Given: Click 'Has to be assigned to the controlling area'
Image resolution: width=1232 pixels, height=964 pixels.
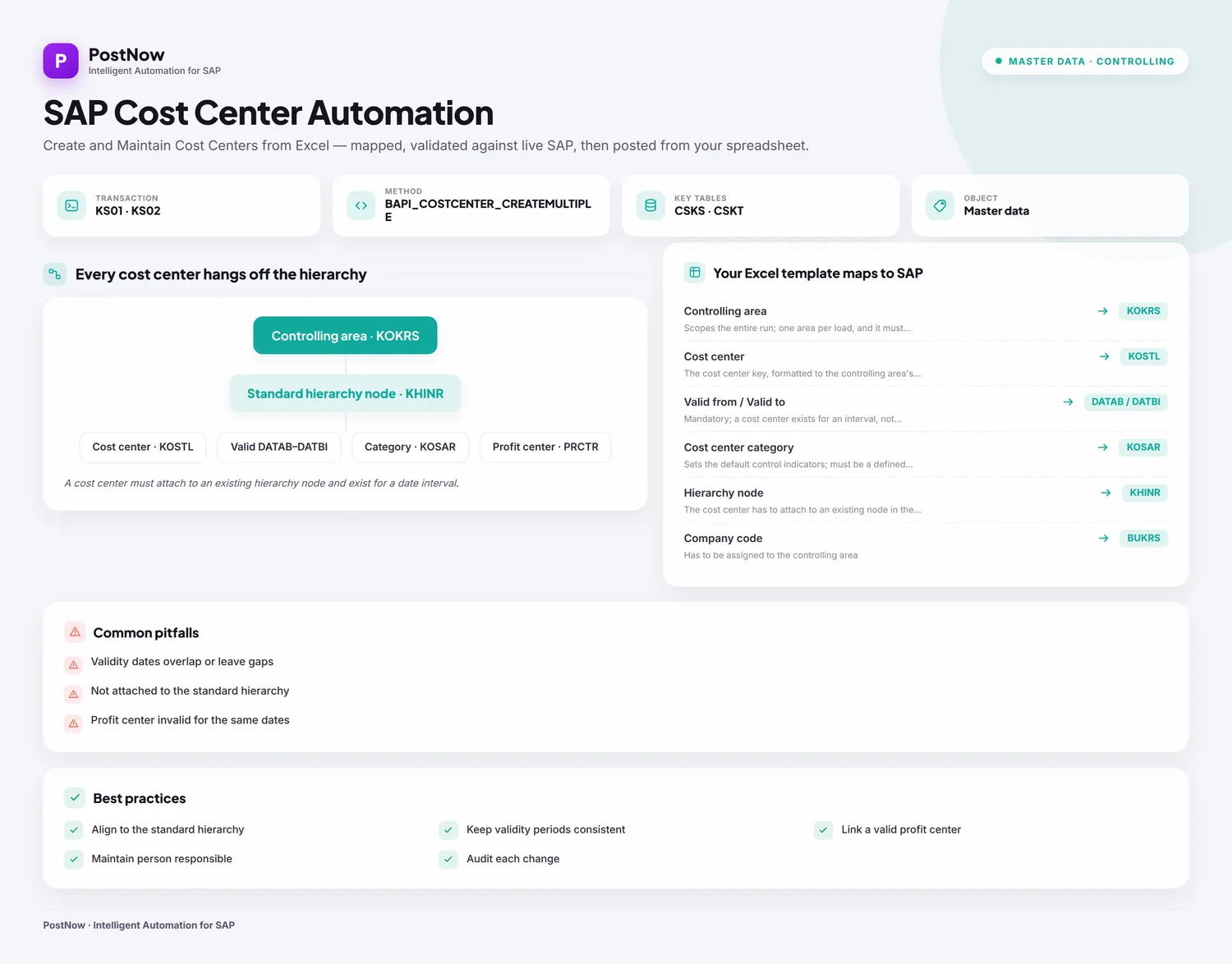Looking at the screenshot, I should 770,555.
